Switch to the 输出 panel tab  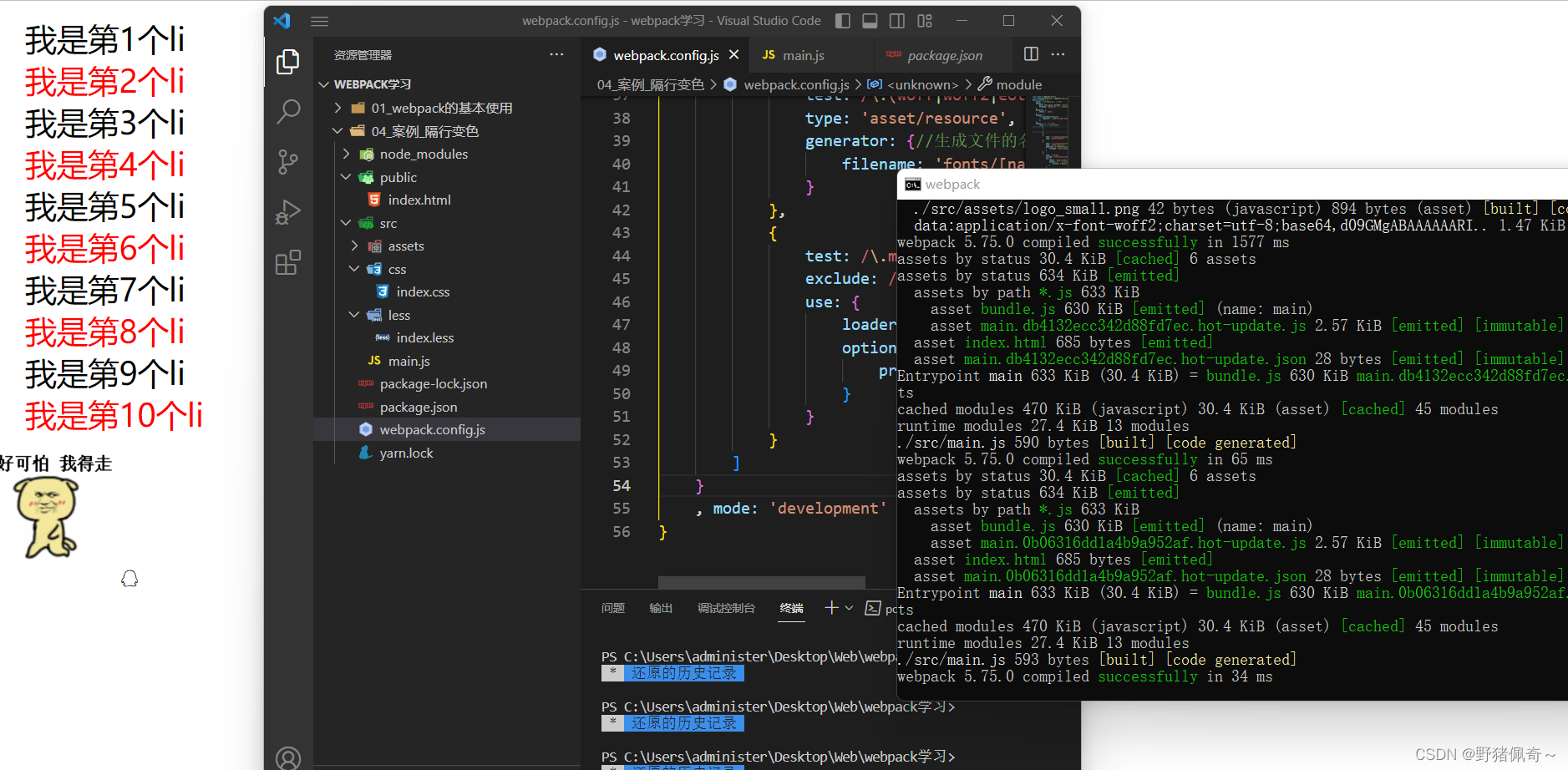(661, 608)
